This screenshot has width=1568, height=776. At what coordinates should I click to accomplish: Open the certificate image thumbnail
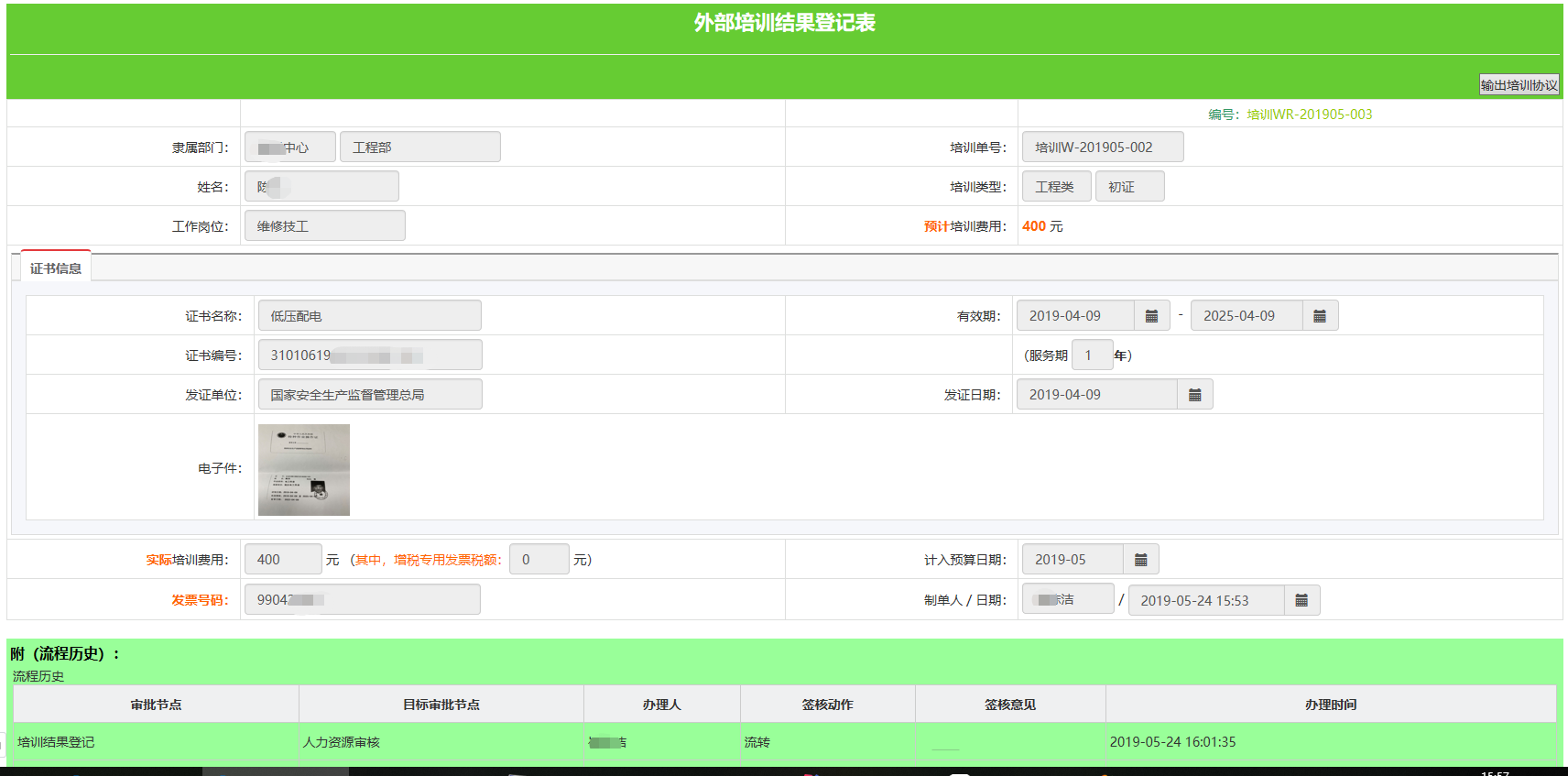[x=304, y=470]
